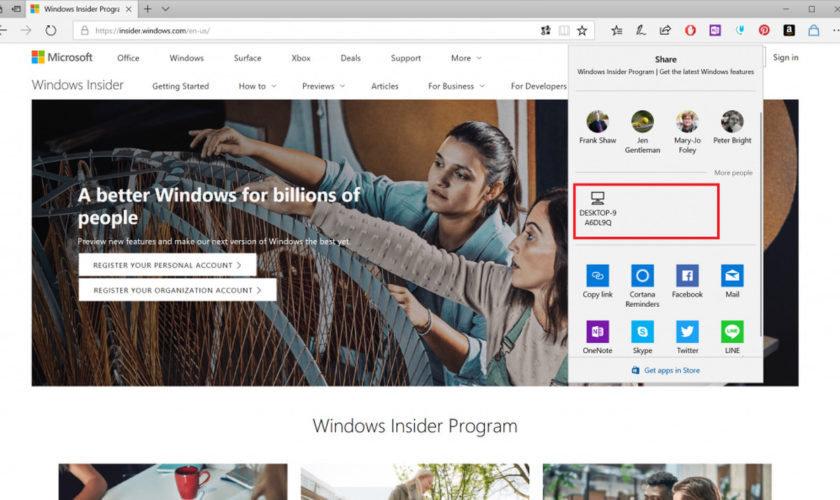Expand the More dropdown in Microsoft nav

[x=466, y=58]
